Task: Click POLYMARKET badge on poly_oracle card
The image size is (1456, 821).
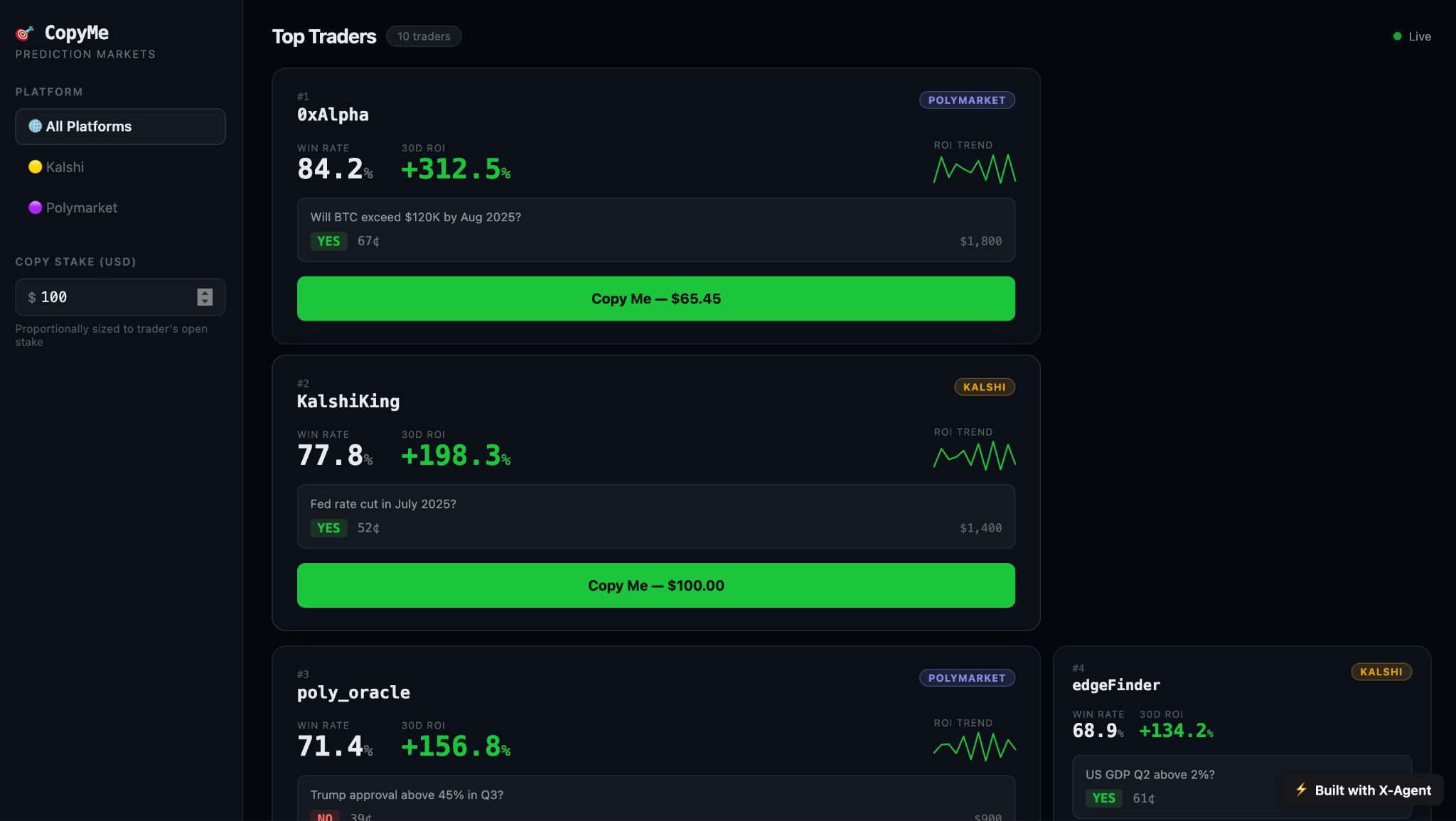Action: pos(967,678)
